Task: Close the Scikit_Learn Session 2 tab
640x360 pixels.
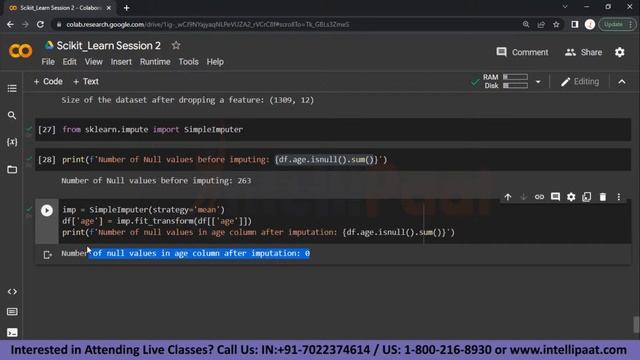Action: (x=109, y=8)
